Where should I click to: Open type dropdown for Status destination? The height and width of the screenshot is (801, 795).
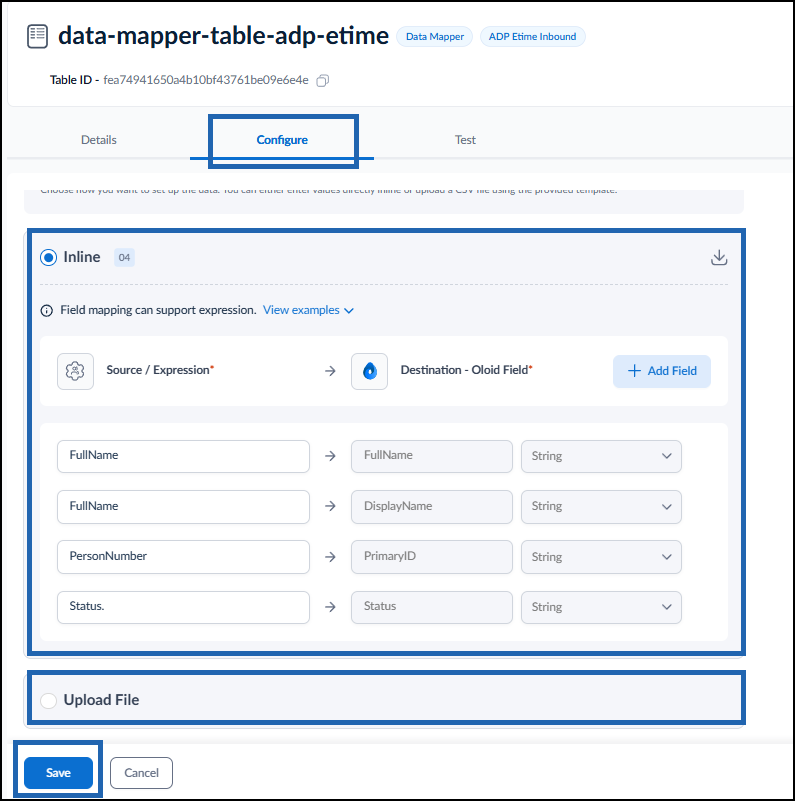point(601,607)
